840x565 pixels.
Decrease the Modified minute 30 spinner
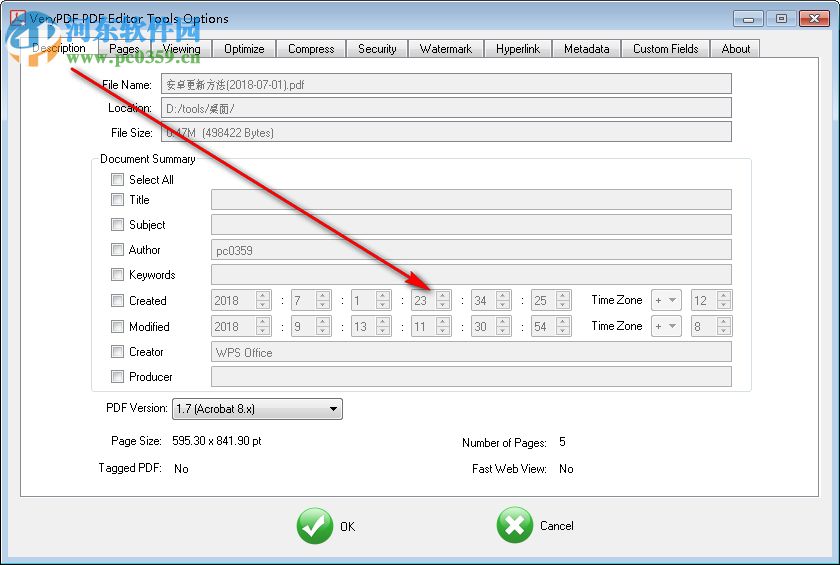pyautogui.click(x=503, y=330)
